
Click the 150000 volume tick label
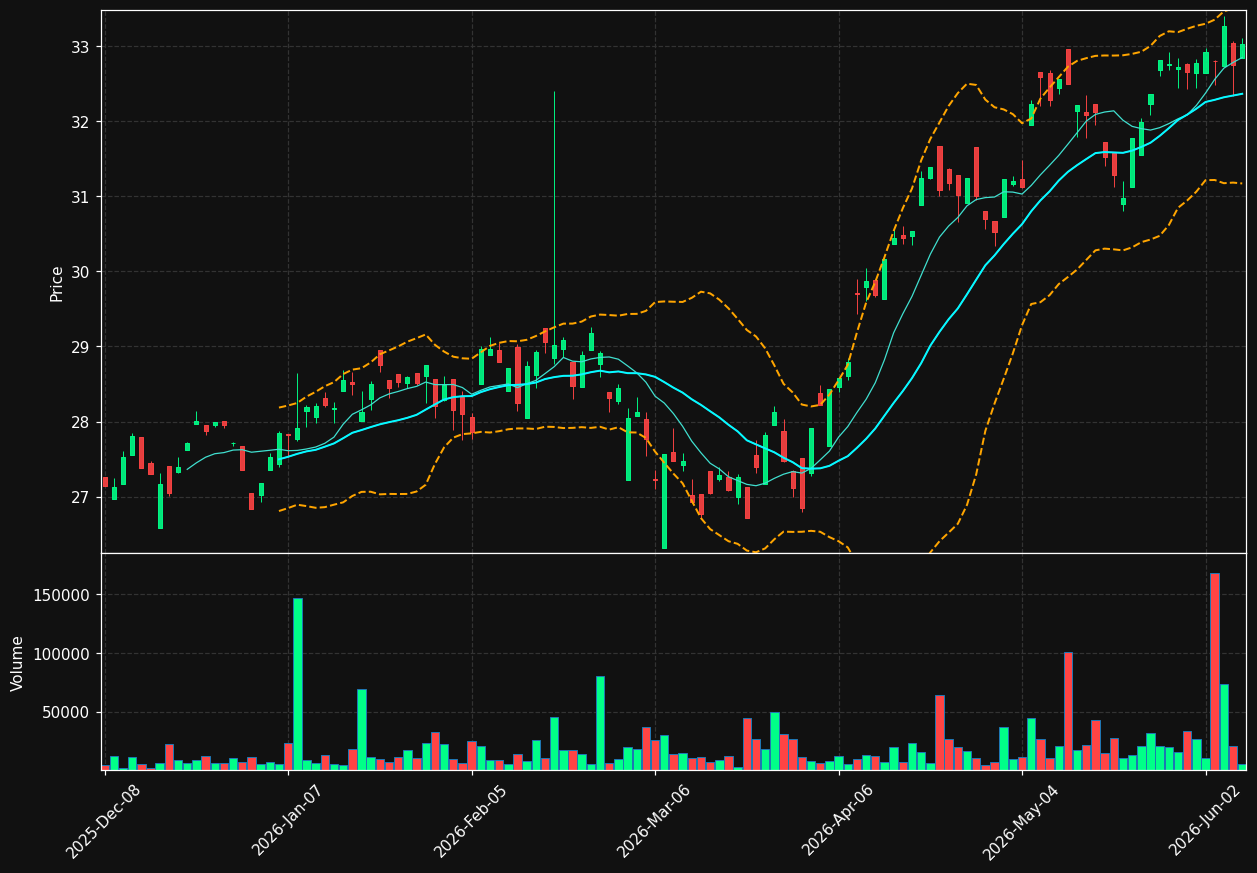click(x=62, y=595)
